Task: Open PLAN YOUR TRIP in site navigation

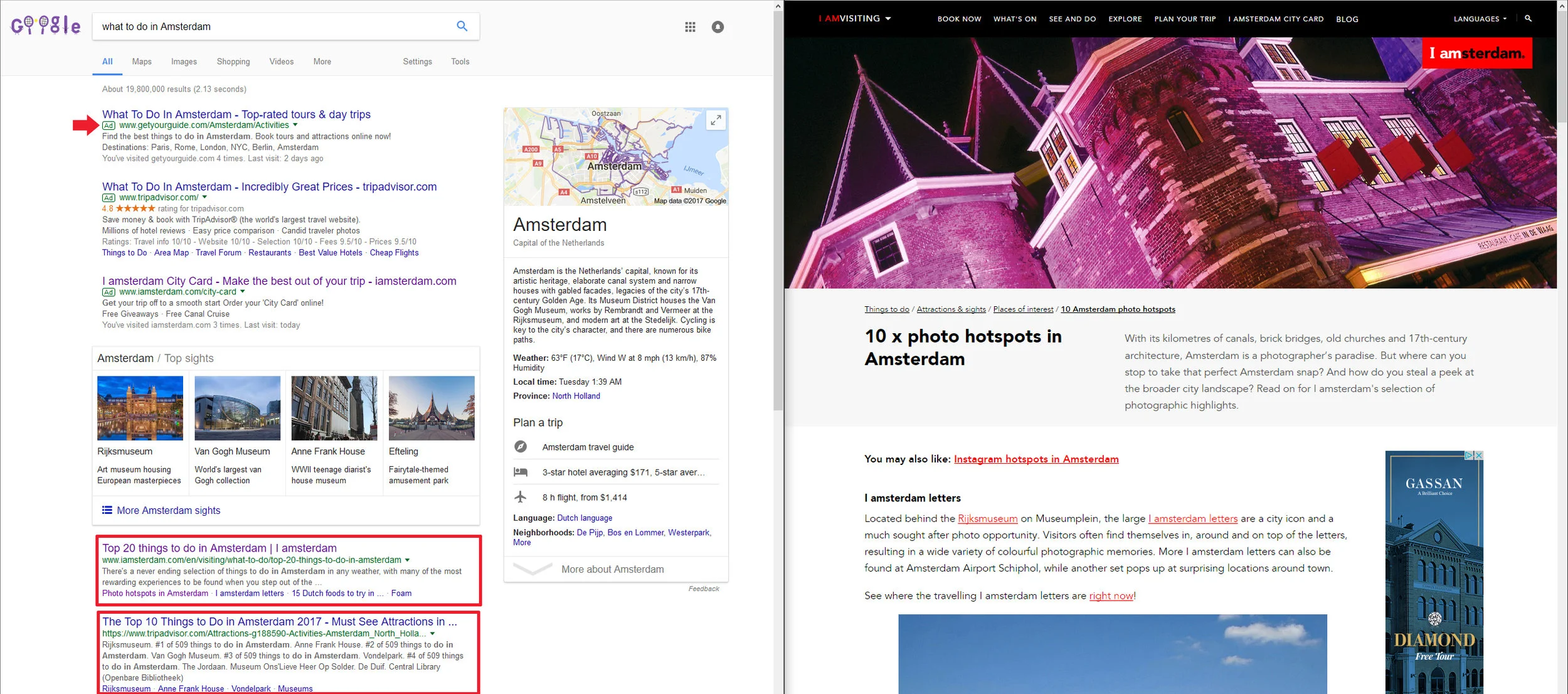Action: pyautogui.click(x=1185, y=19)
